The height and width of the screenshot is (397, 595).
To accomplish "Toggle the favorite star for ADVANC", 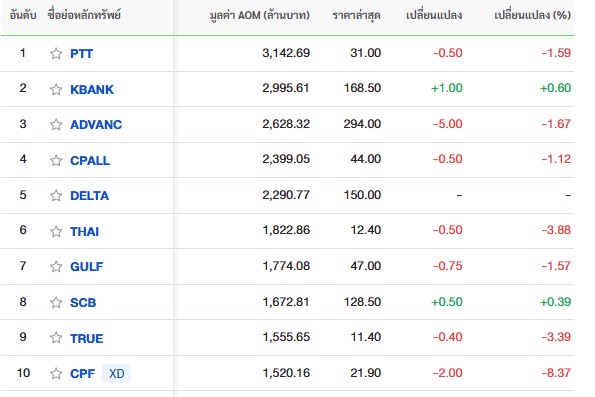I will (x=56, y=124).
